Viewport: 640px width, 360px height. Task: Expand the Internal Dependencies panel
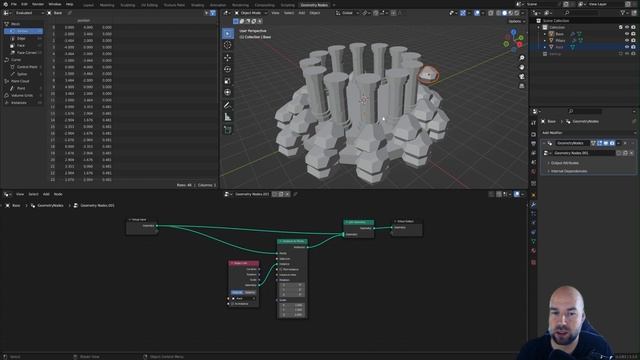click(x=569, y=171)
